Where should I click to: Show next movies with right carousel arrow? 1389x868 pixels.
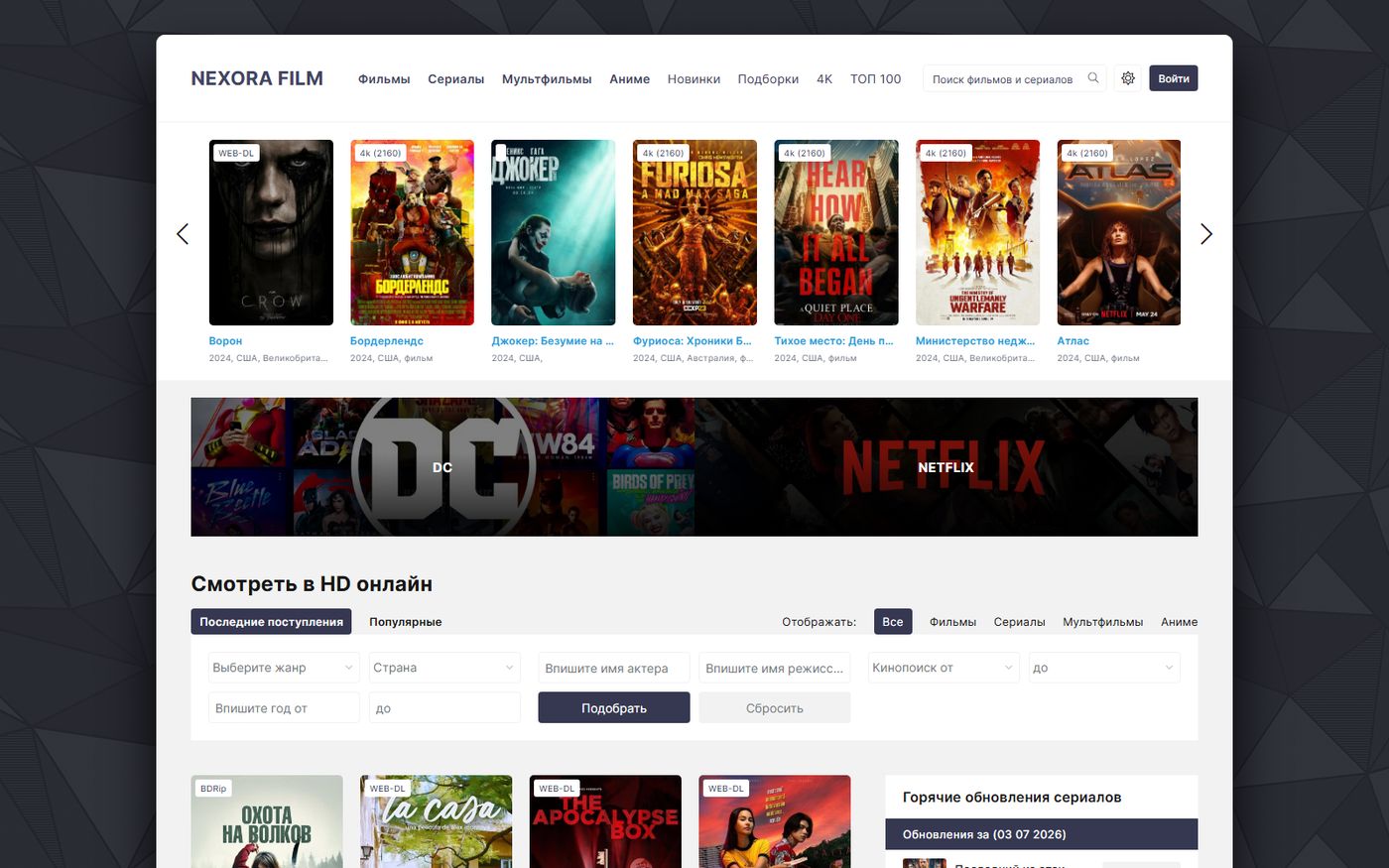1206,234
